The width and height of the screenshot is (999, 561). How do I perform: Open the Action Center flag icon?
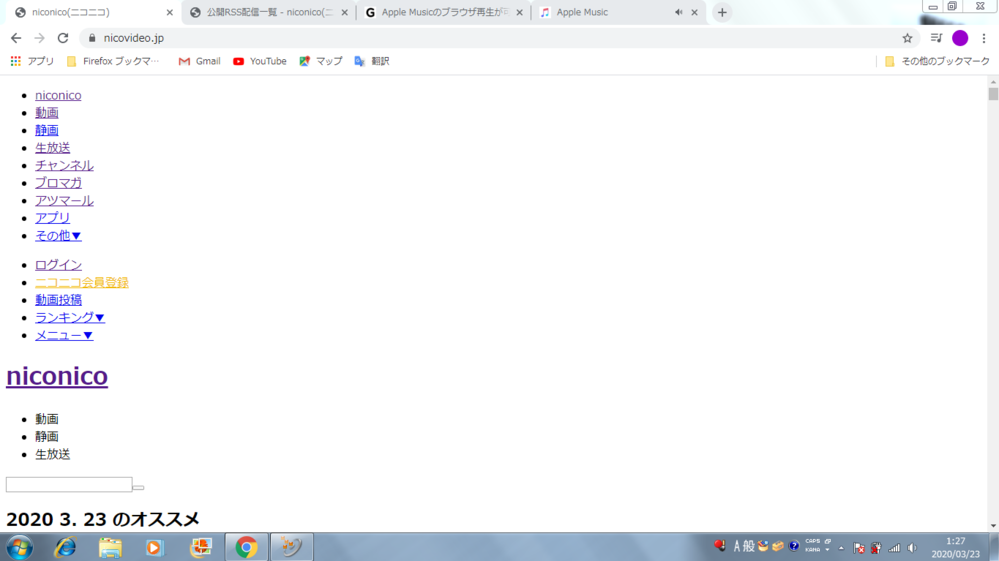859,548
